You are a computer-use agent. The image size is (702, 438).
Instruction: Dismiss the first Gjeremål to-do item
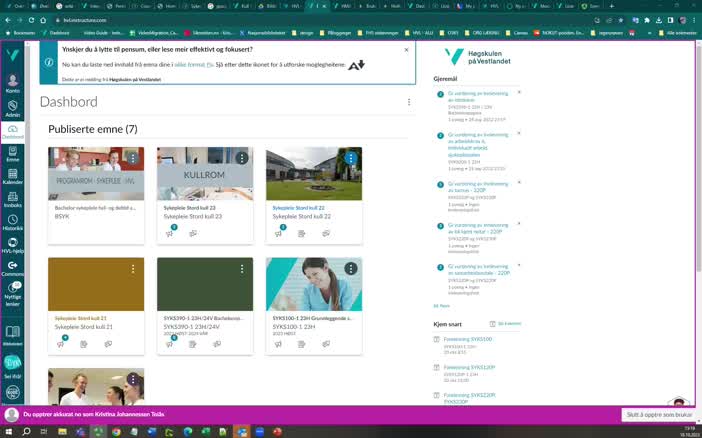(x=519, y=92)
